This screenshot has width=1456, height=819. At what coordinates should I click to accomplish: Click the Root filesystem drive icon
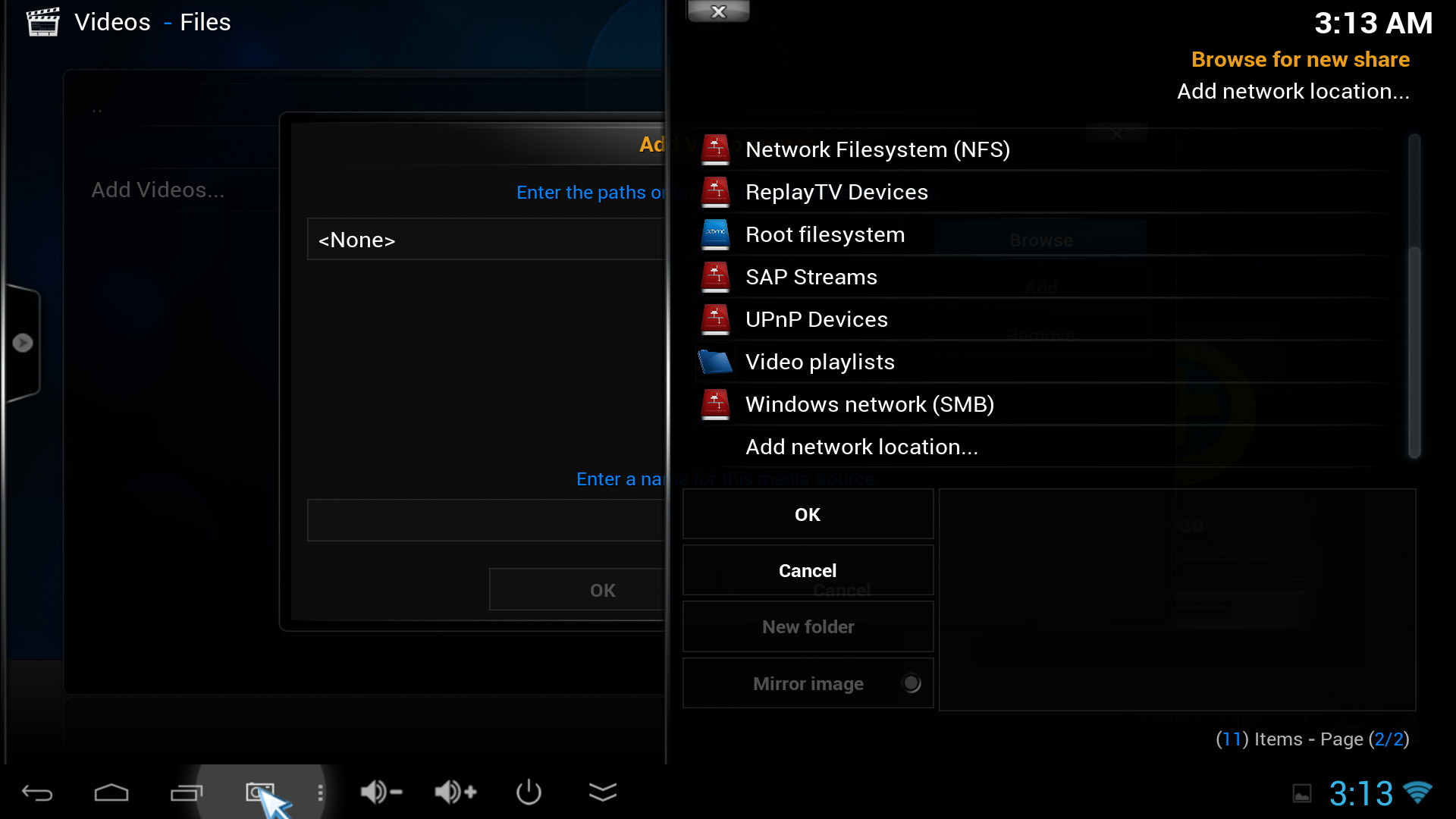coord(715,234)
